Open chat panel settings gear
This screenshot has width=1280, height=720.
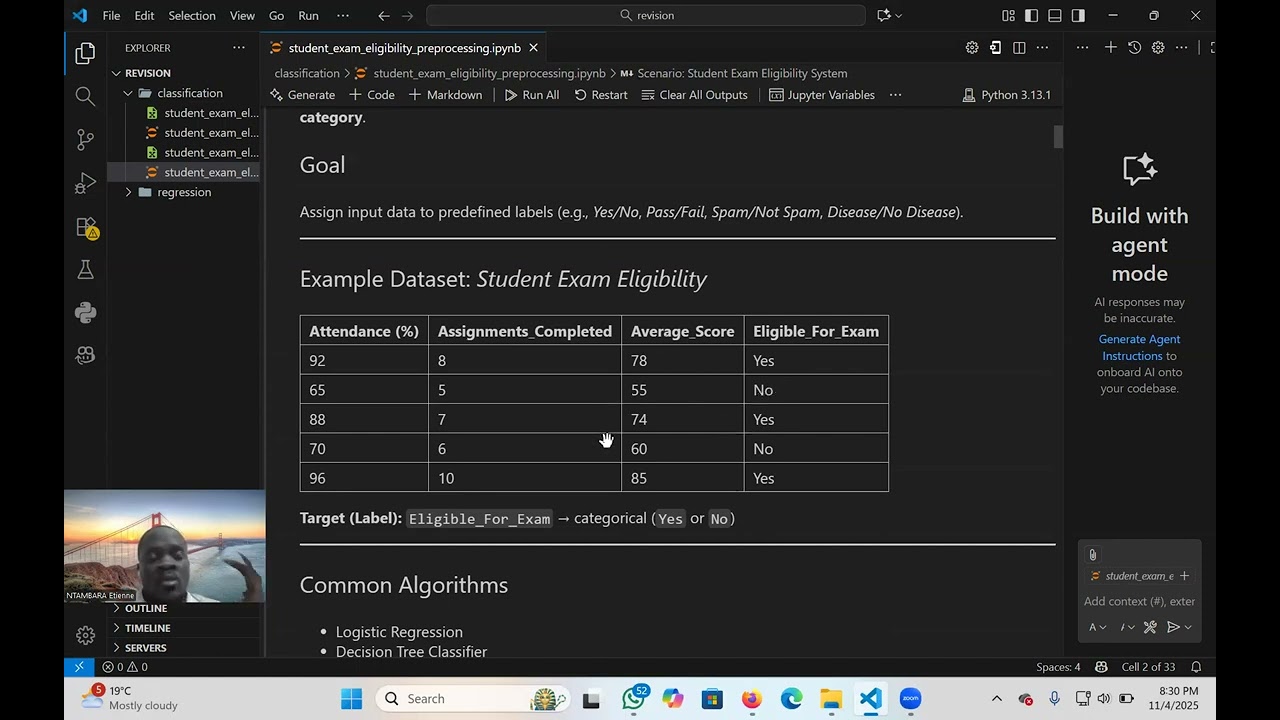(x=1158, y=48)
